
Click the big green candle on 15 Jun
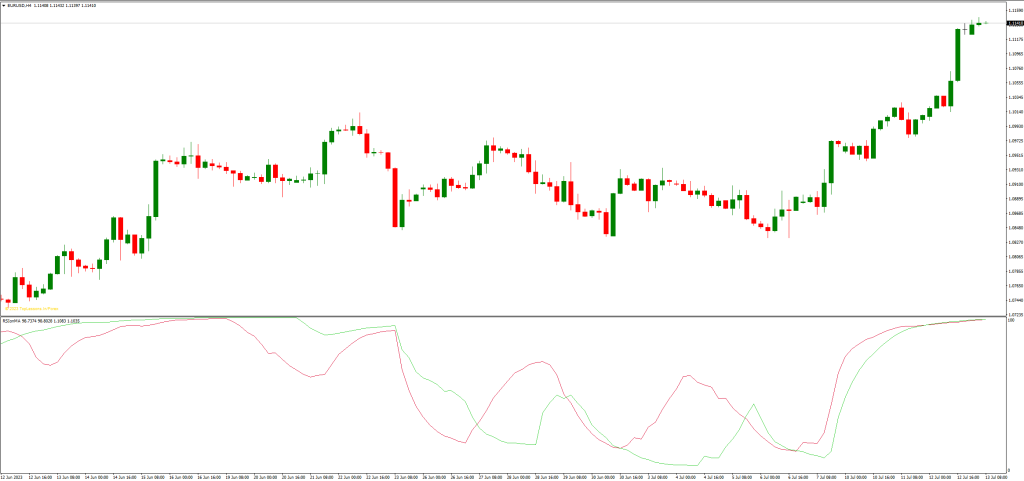click(156, 187)
